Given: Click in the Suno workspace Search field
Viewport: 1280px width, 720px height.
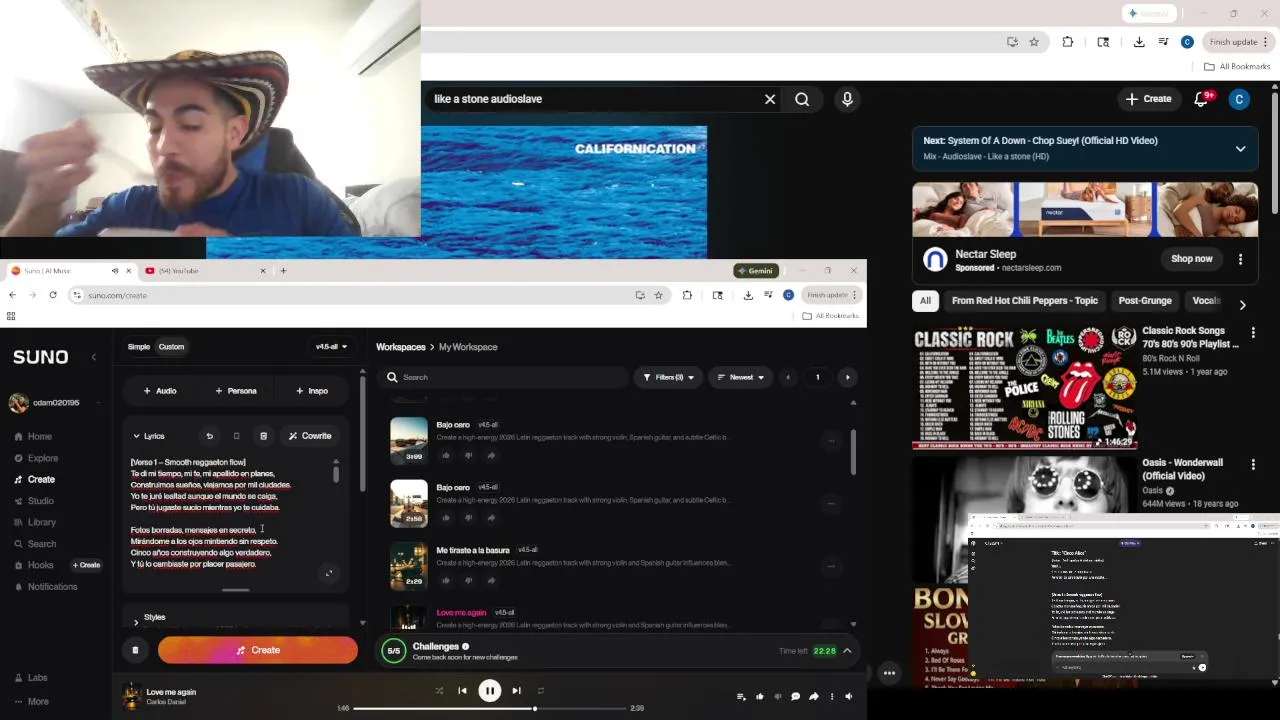Looking at the screenshot, I should pos(505,377).
